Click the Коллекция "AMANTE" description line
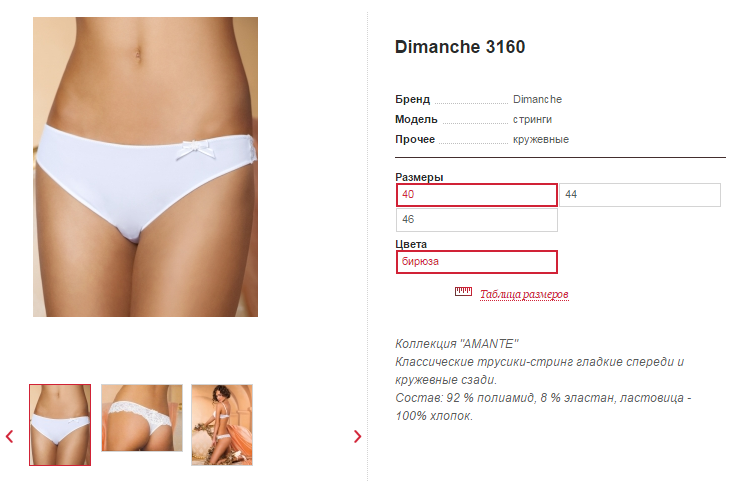Viewport: 749px width, 481px height. point(457,344)
